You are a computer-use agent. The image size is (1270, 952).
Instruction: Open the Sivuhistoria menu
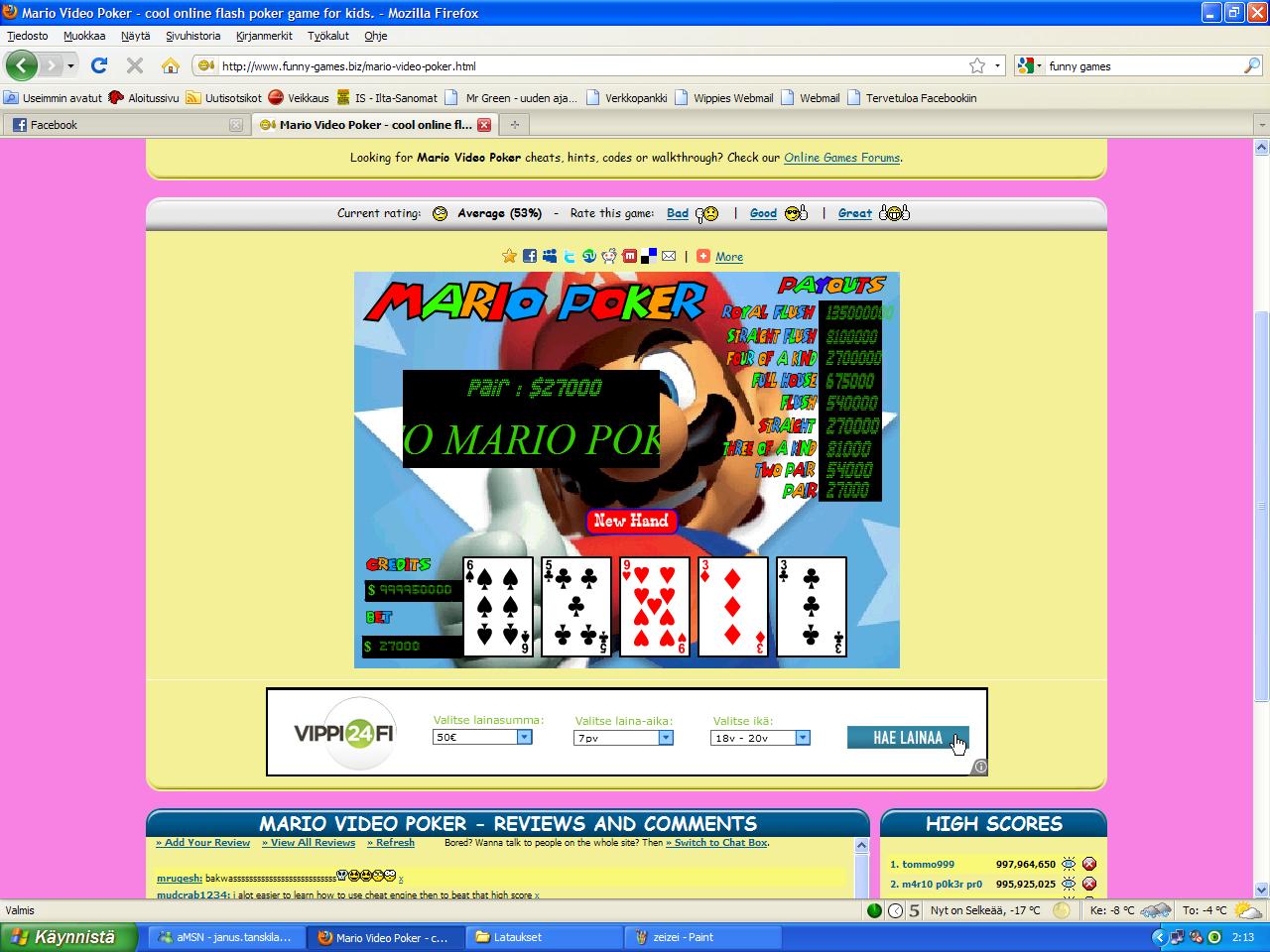193,36
